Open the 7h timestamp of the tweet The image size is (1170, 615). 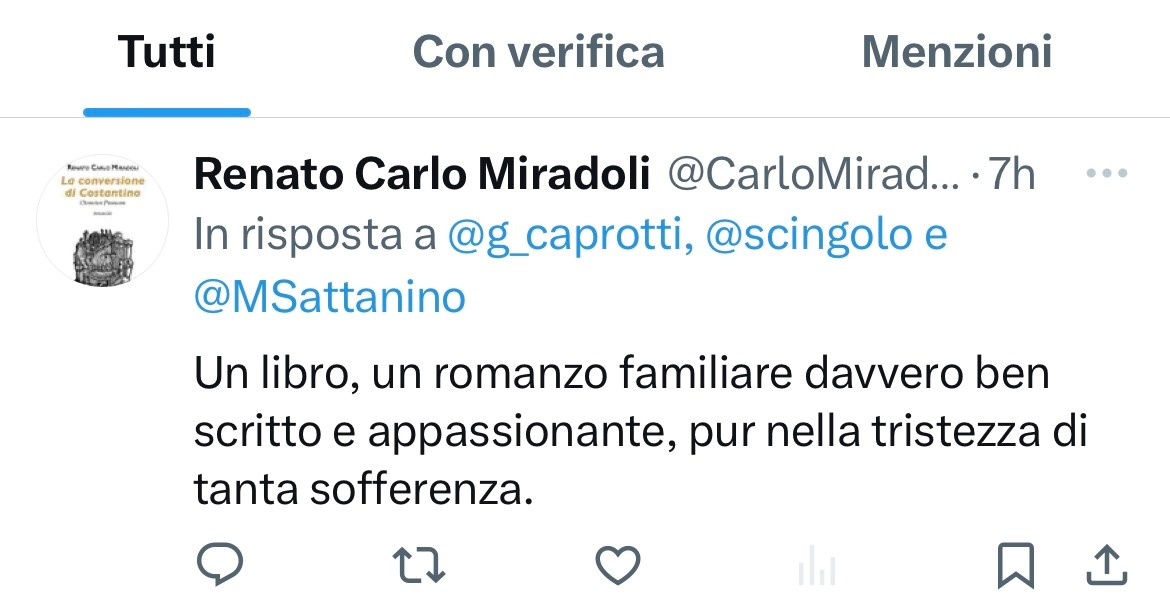tap(1011, 176)
